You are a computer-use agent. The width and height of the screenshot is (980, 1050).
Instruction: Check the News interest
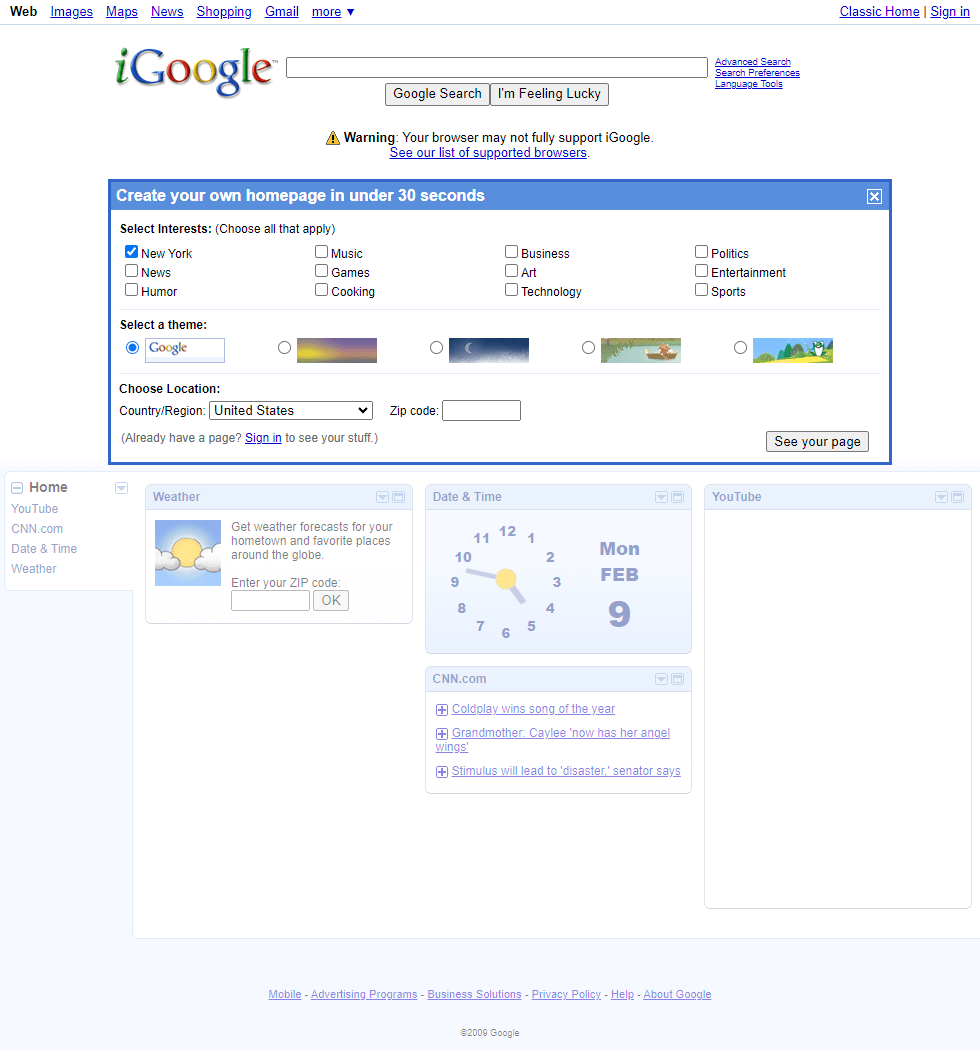[131, 271]
